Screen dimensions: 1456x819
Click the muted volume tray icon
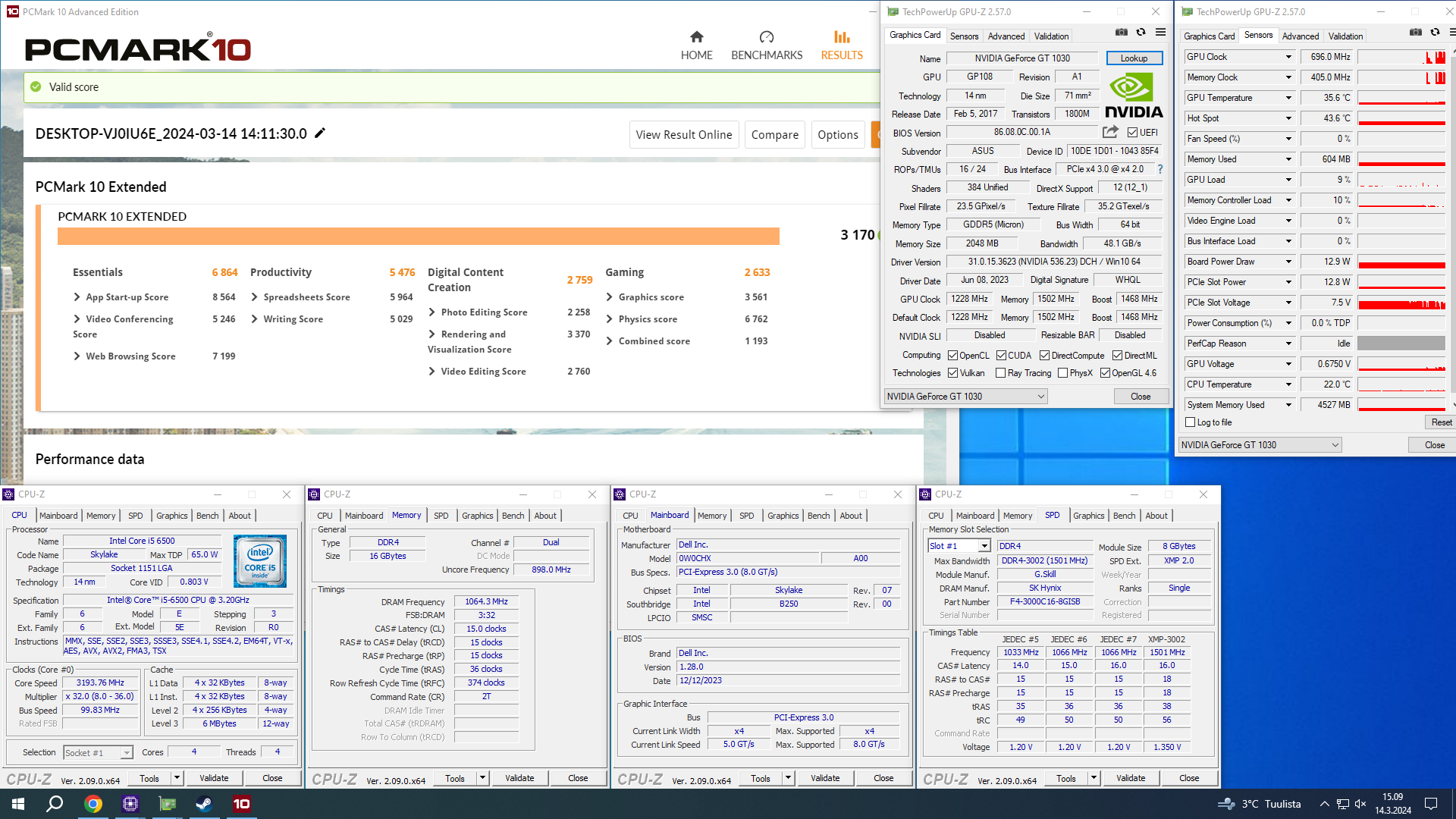pos(1360,804)
